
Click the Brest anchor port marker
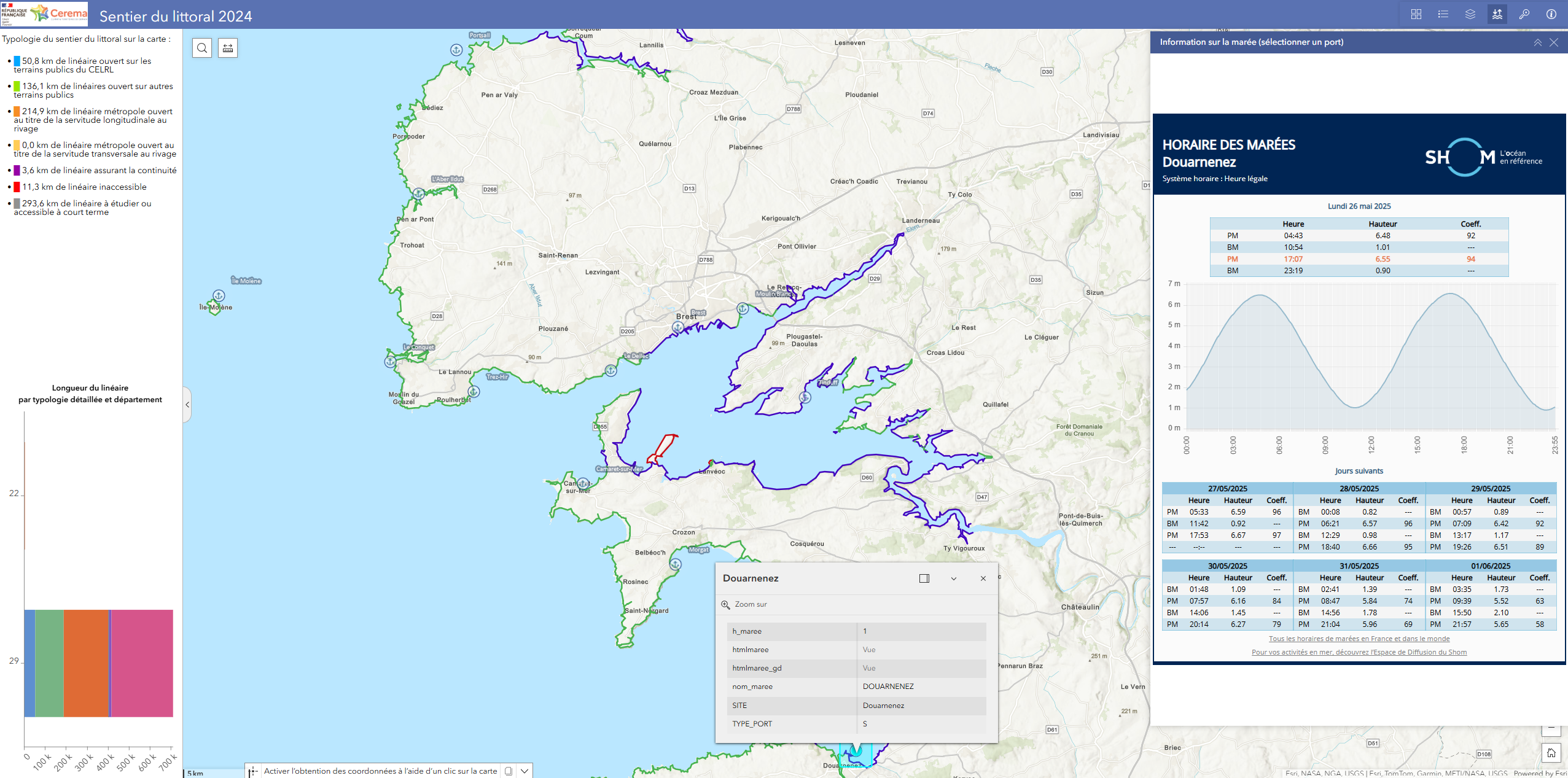tap(677, 328)
